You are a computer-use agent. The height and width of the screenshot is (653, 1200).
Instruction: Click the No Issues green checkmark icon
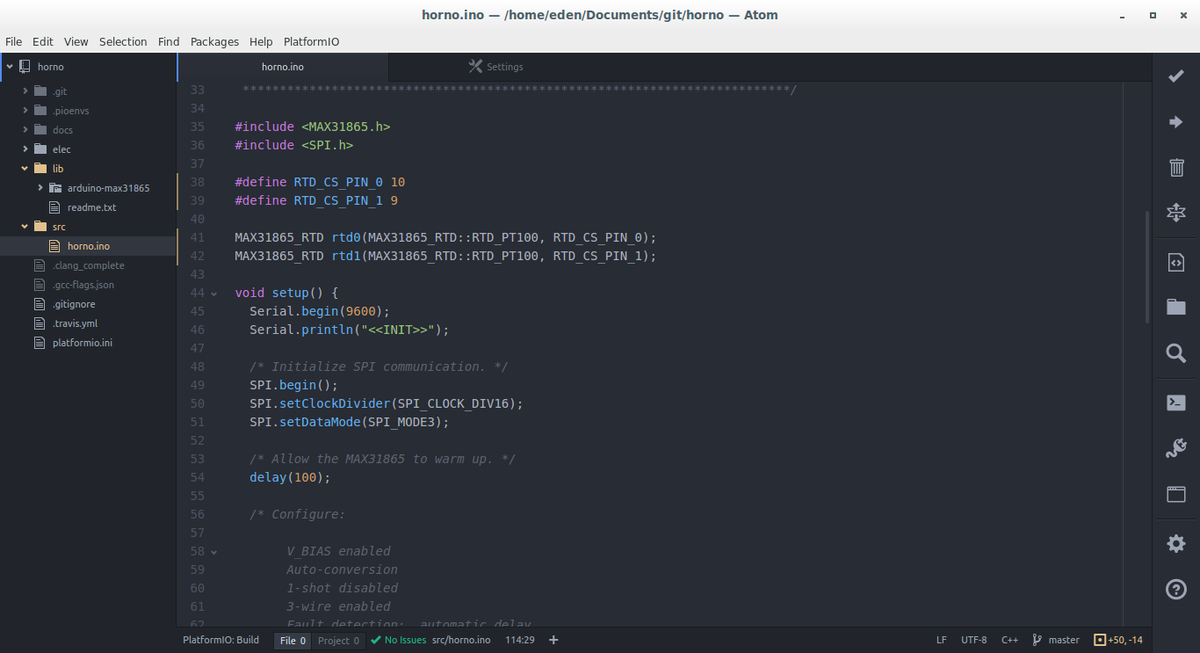coord(376,640)
